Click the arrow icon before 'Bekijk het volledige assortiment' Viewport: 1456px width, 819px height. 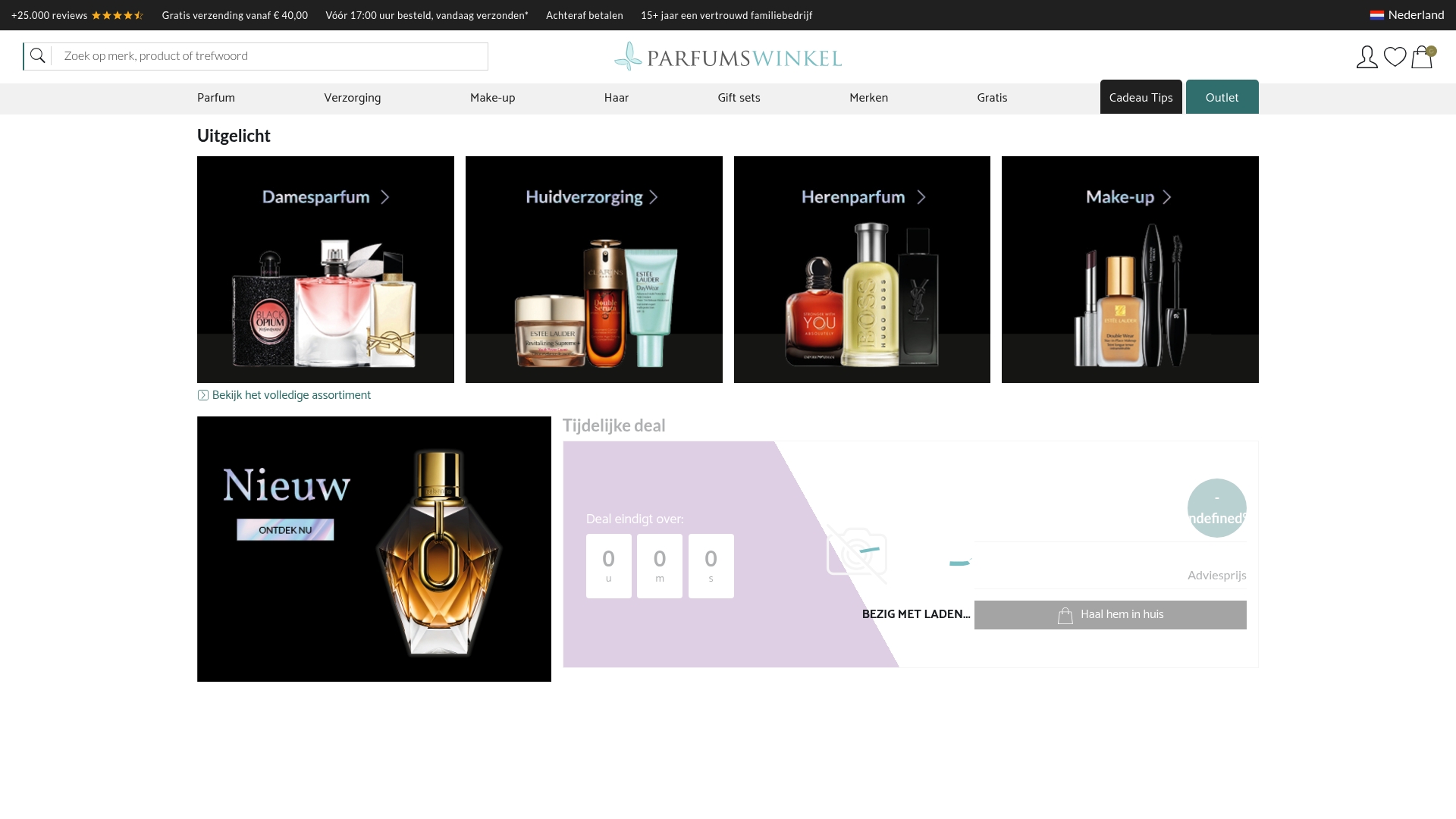point(203,394)
